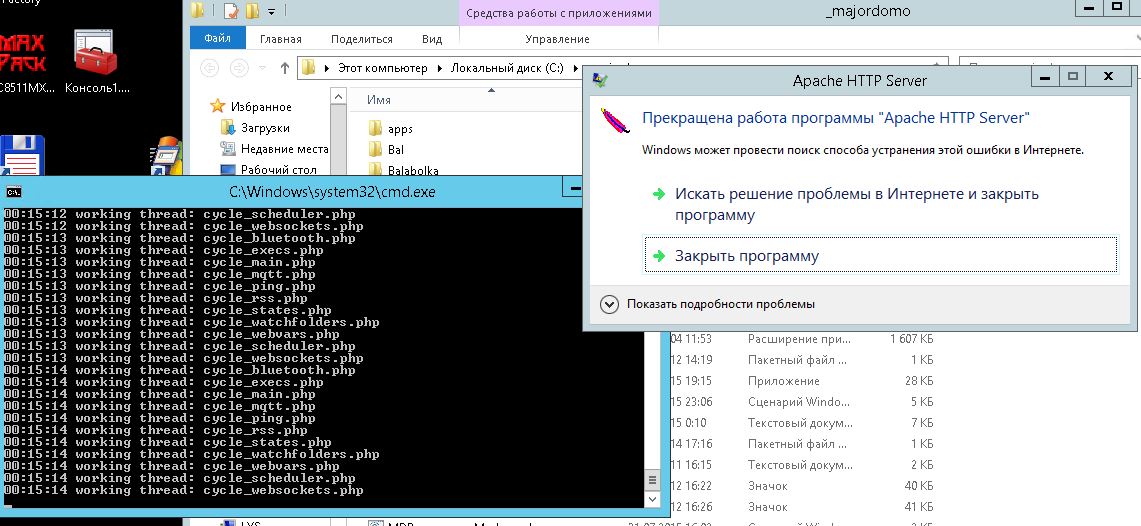Viewport: 1141px width, 526px height.
Task: Click the New Folder icon in Explorer title bar
Action: [252, 12]
